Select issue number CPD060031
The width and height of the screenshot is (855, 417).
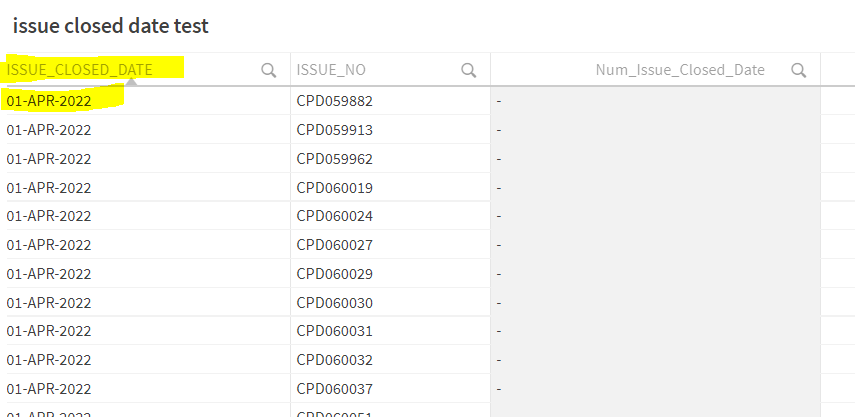[334, 331]
